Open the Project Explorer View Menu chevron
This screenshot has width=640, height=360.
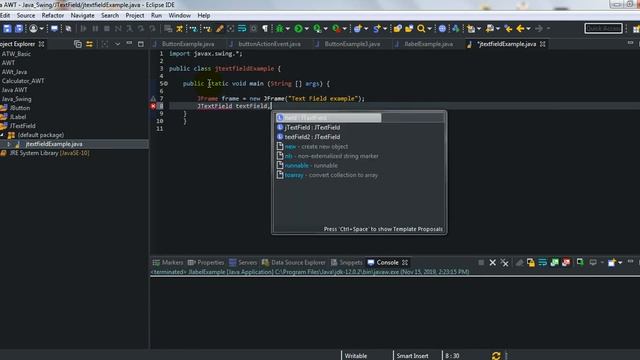tap(117, 44)
